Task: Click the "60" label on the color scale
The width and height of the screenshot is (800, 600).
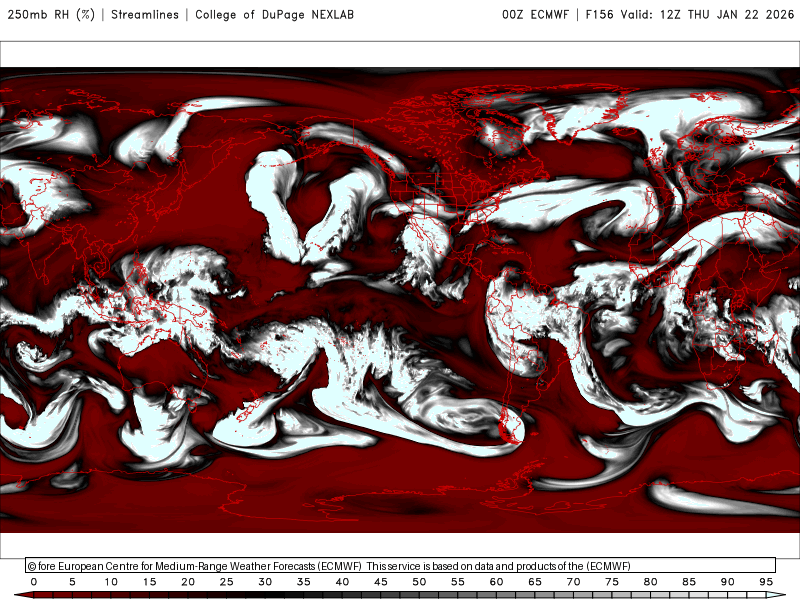Action: 496,582
